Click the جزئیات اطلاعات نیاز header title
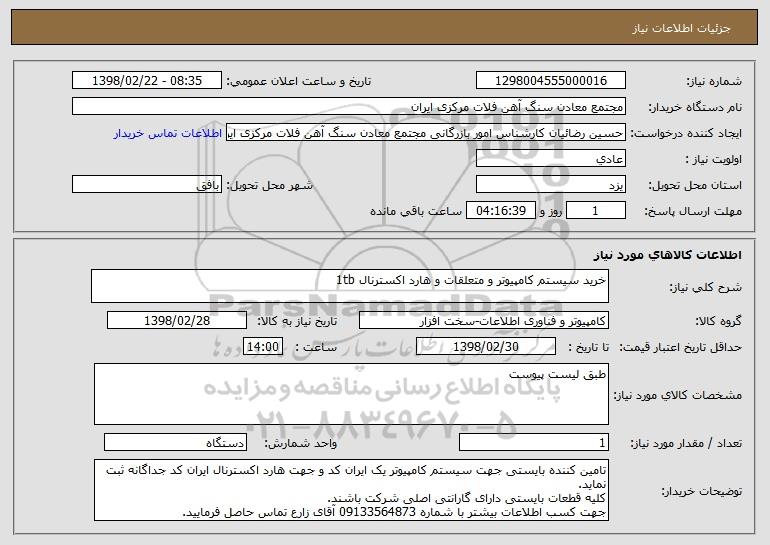 pos(681,28)
